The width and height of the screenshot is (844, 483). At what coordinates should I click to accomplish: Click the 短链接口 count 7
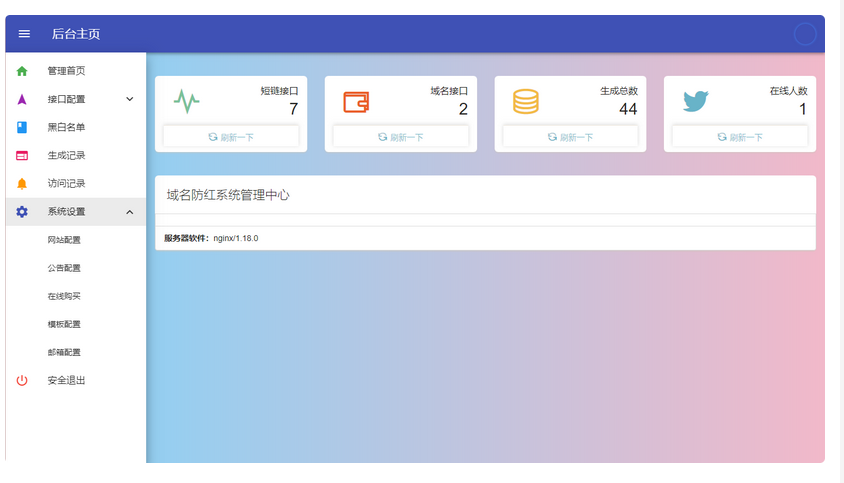(293, 109)
